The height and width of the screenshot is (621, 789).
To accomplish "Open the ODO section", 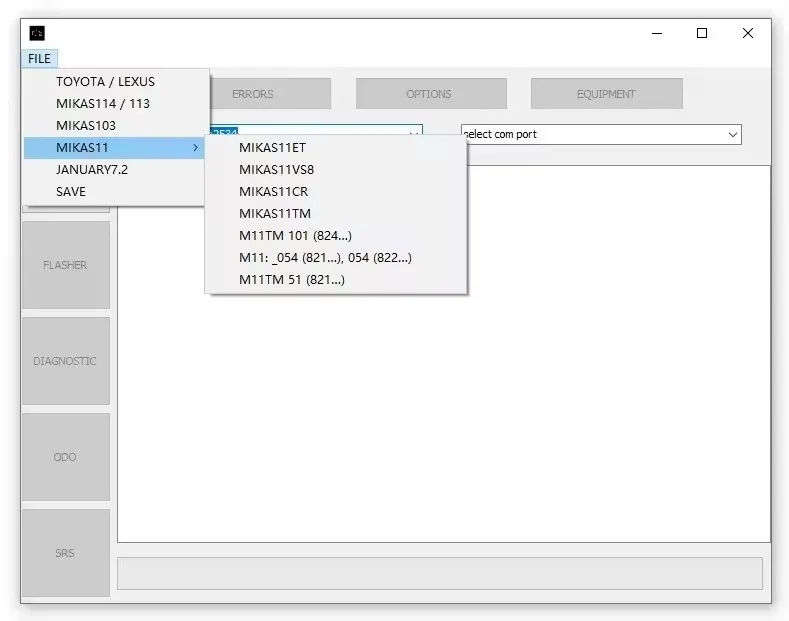I will (66, 457).
